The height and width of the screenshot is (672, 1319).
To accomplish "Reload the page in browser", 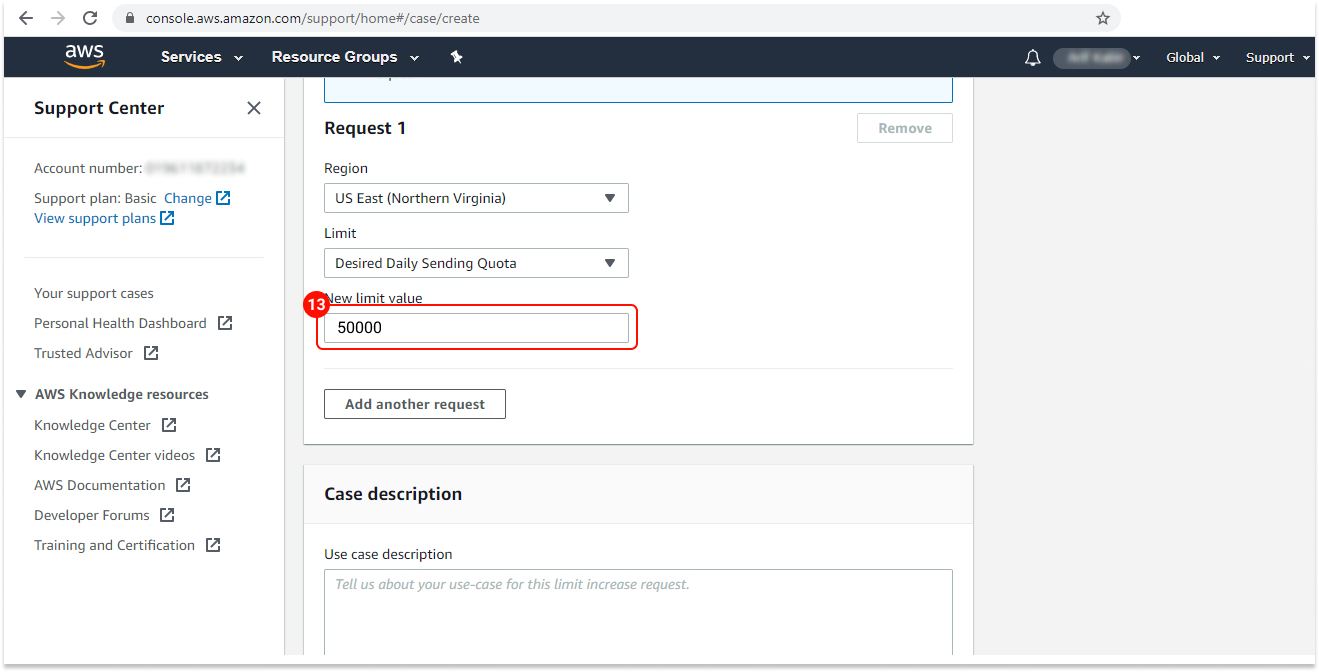I will pyautogui.click(x=90, y=18).
